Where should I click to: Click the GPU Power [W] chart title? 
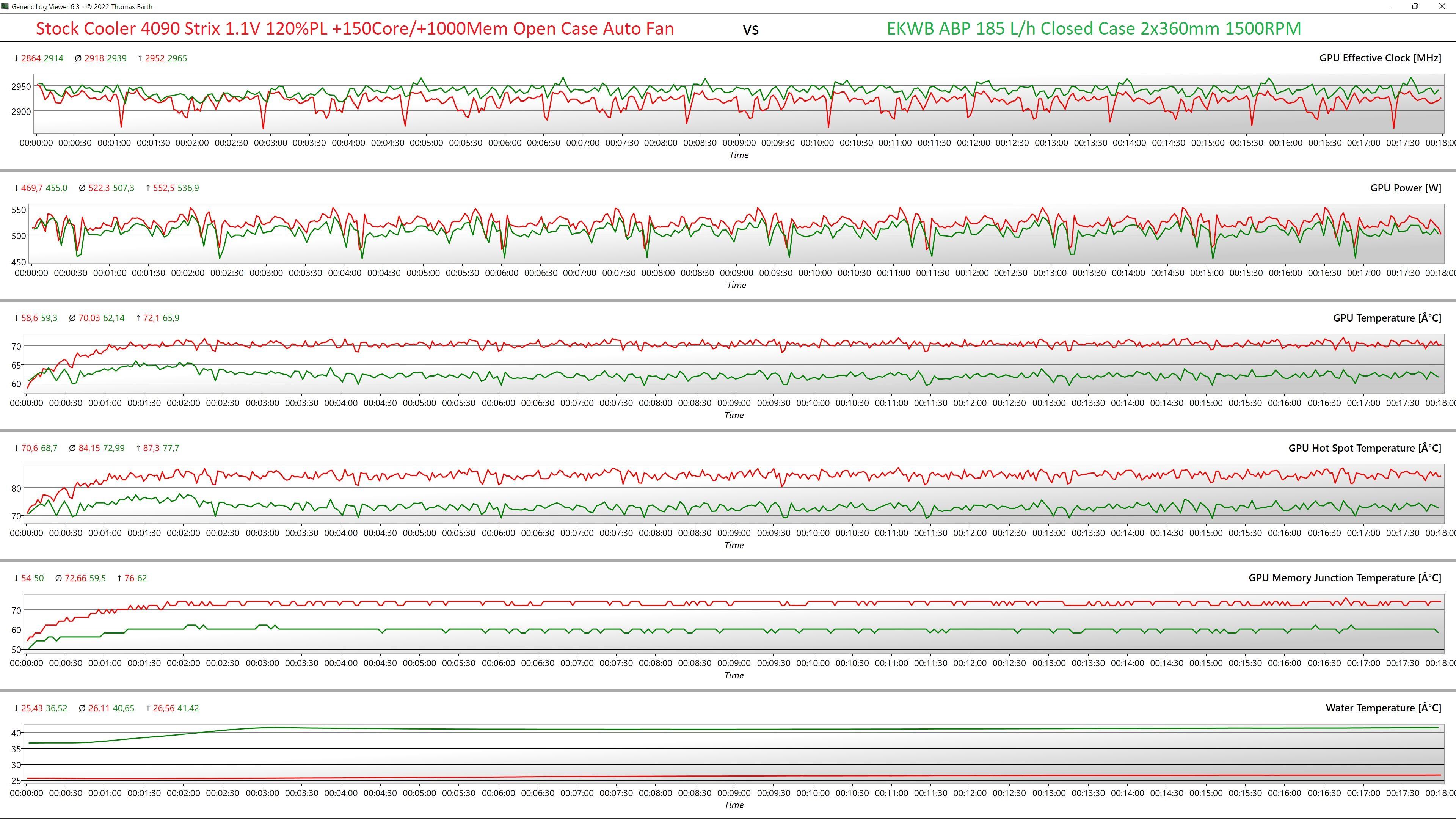[x=1405, y=188]
